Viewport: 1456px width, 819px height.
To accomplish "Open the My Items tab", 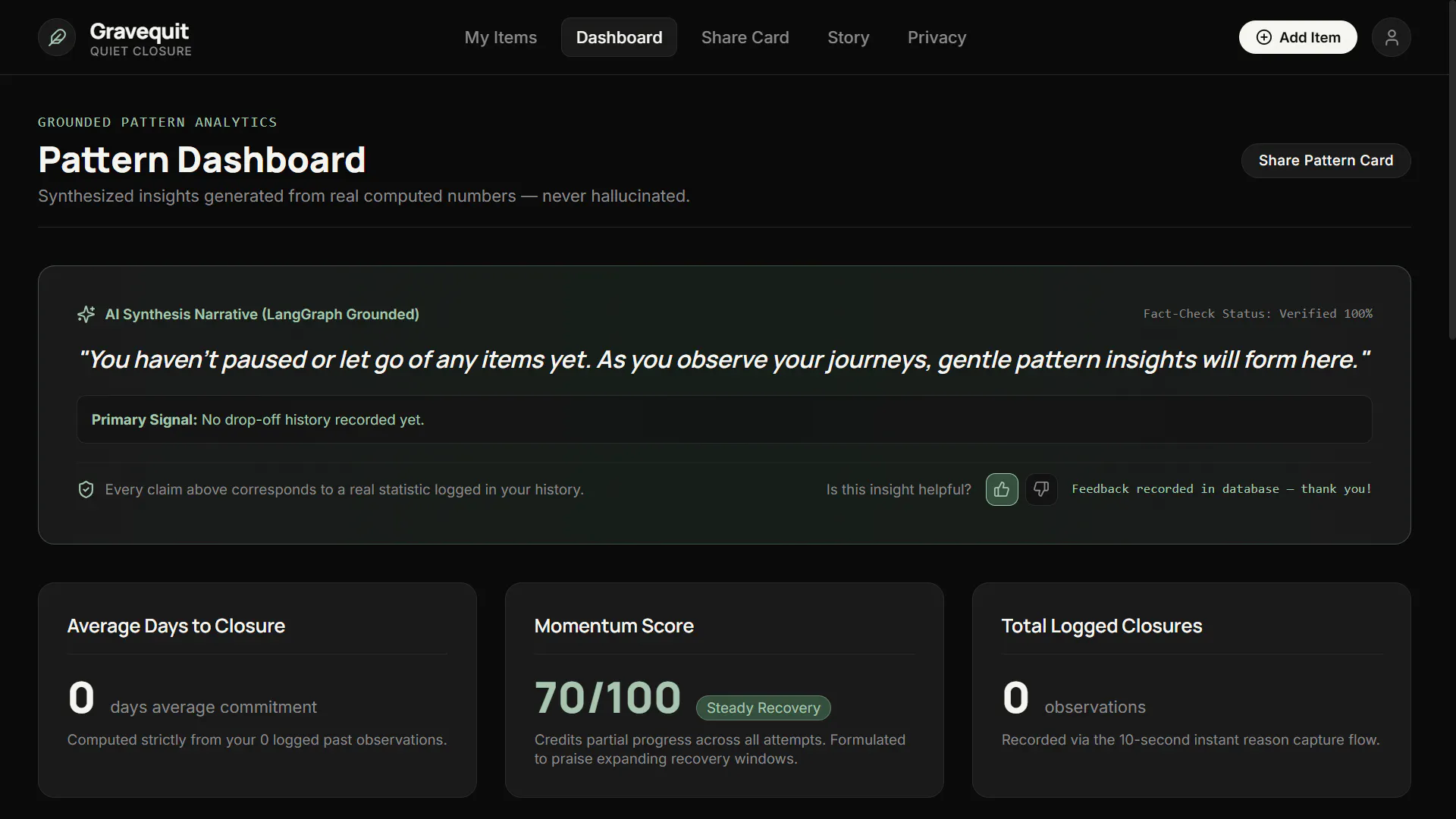I will (500, 37).
